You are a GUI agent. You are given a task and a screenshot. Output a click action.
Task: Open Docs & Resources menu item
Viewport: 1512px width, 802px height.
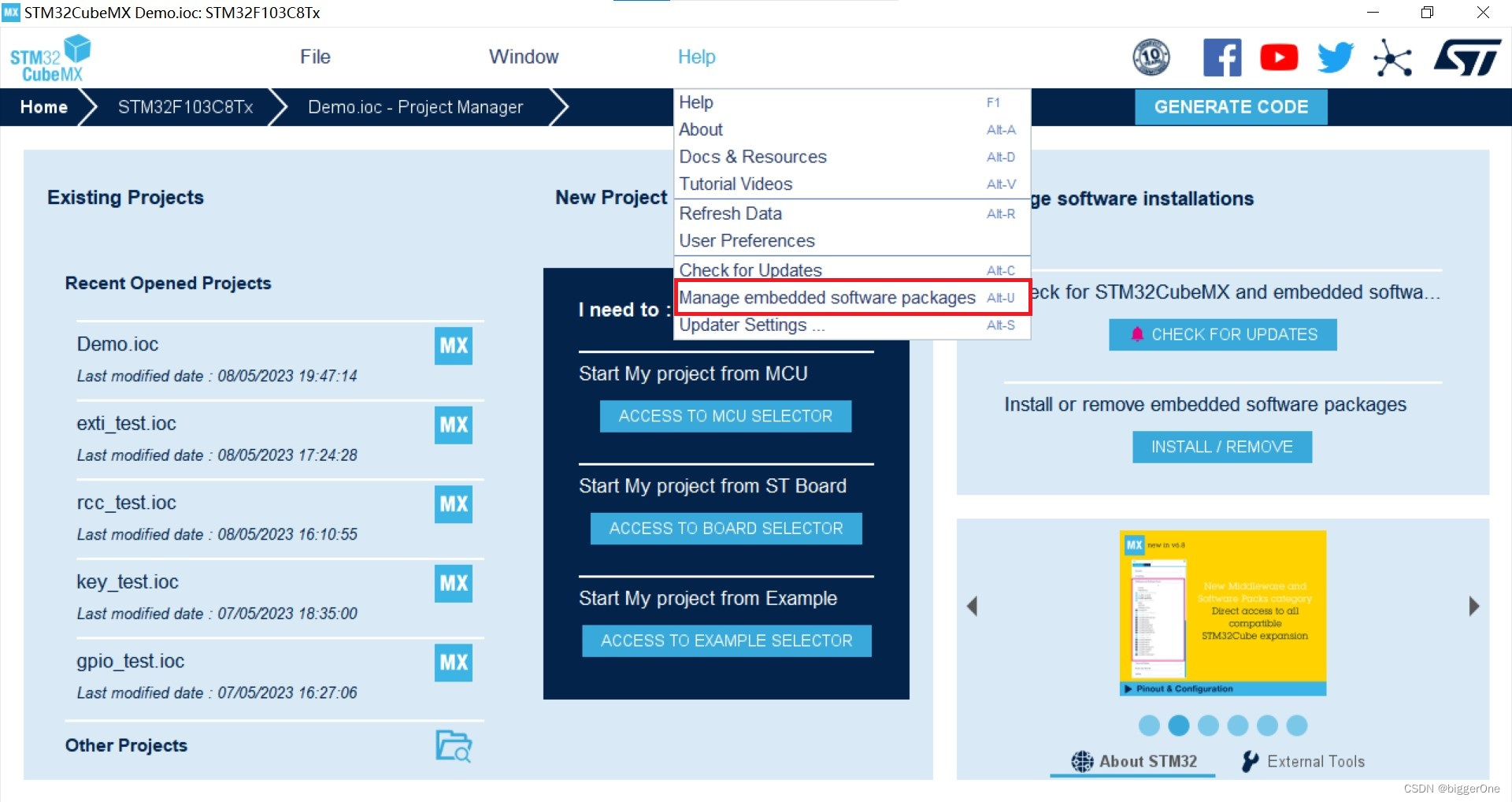(x=852, y=157)
